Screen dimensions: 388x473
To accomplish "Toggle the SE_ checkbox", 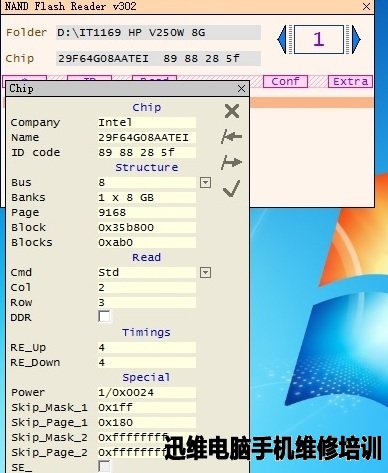I will coord(104,466).
